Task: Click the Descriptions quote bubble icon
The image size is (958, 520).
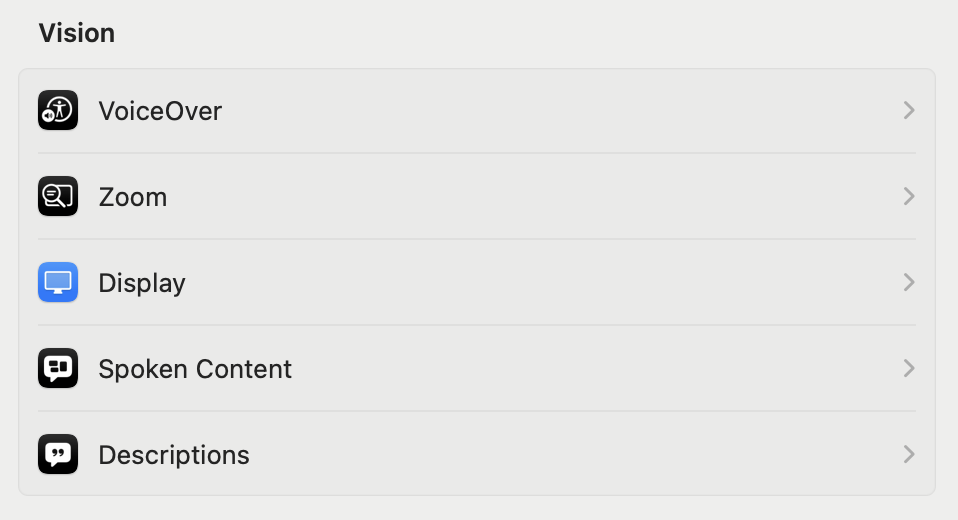Action: 58,454
